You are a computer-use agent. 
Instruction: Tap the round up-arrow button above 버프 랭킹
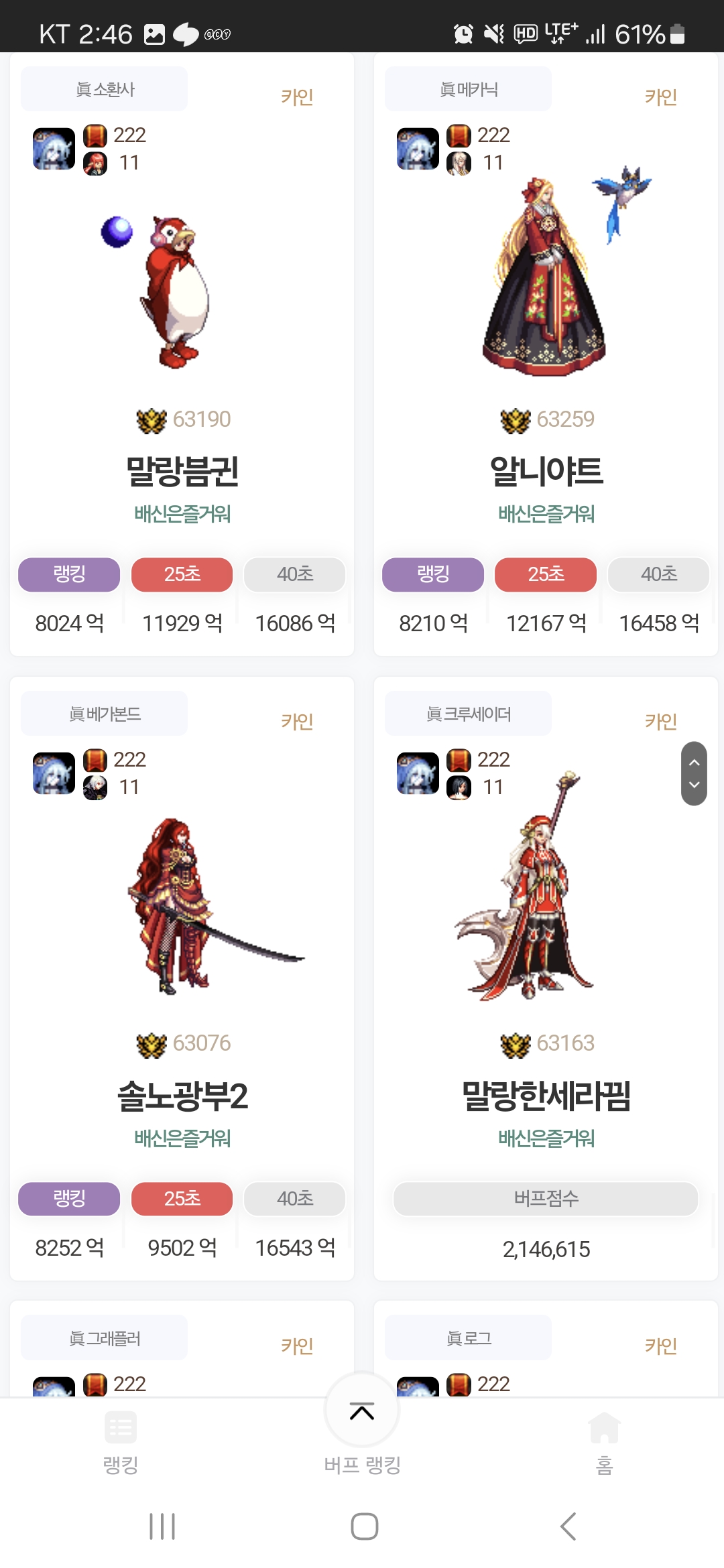click(362, 1411)
